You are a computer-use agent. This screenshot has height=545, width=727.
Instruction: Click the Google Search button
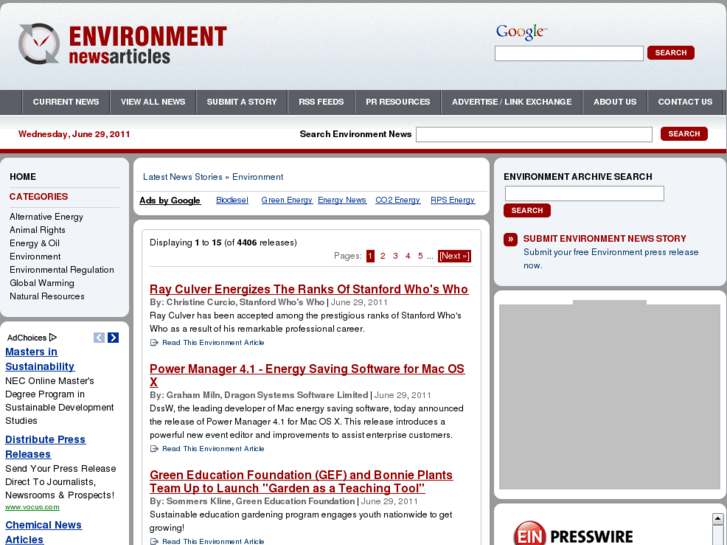[x=671, y=53]
